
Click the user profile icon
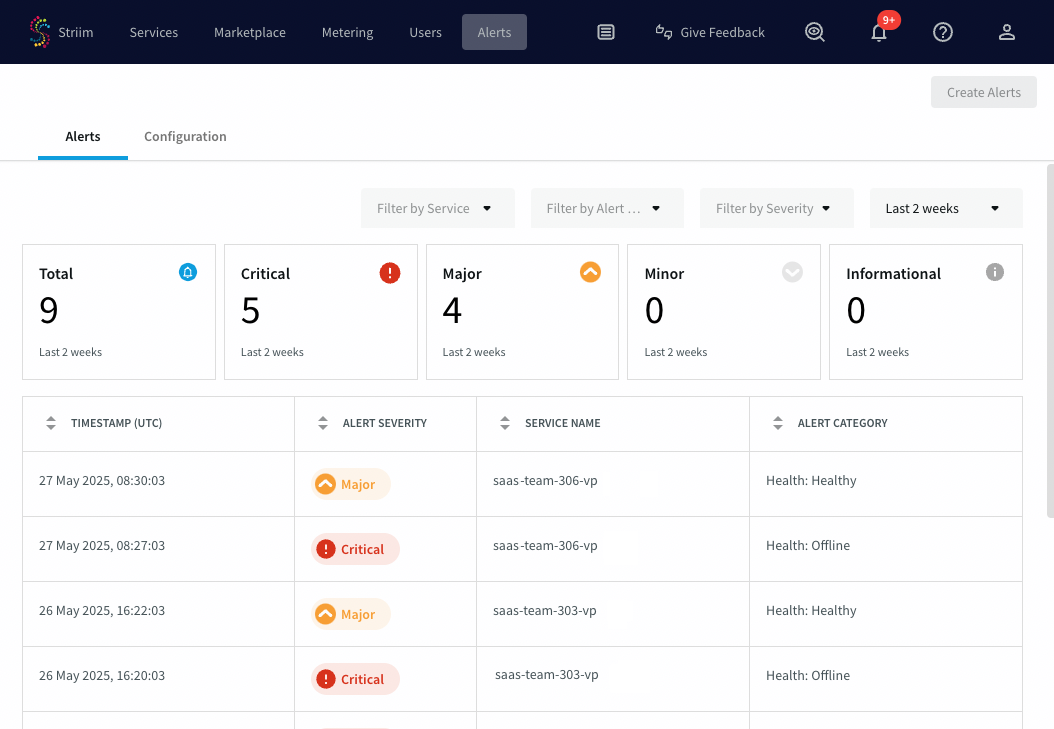[x=1007, y=32]
